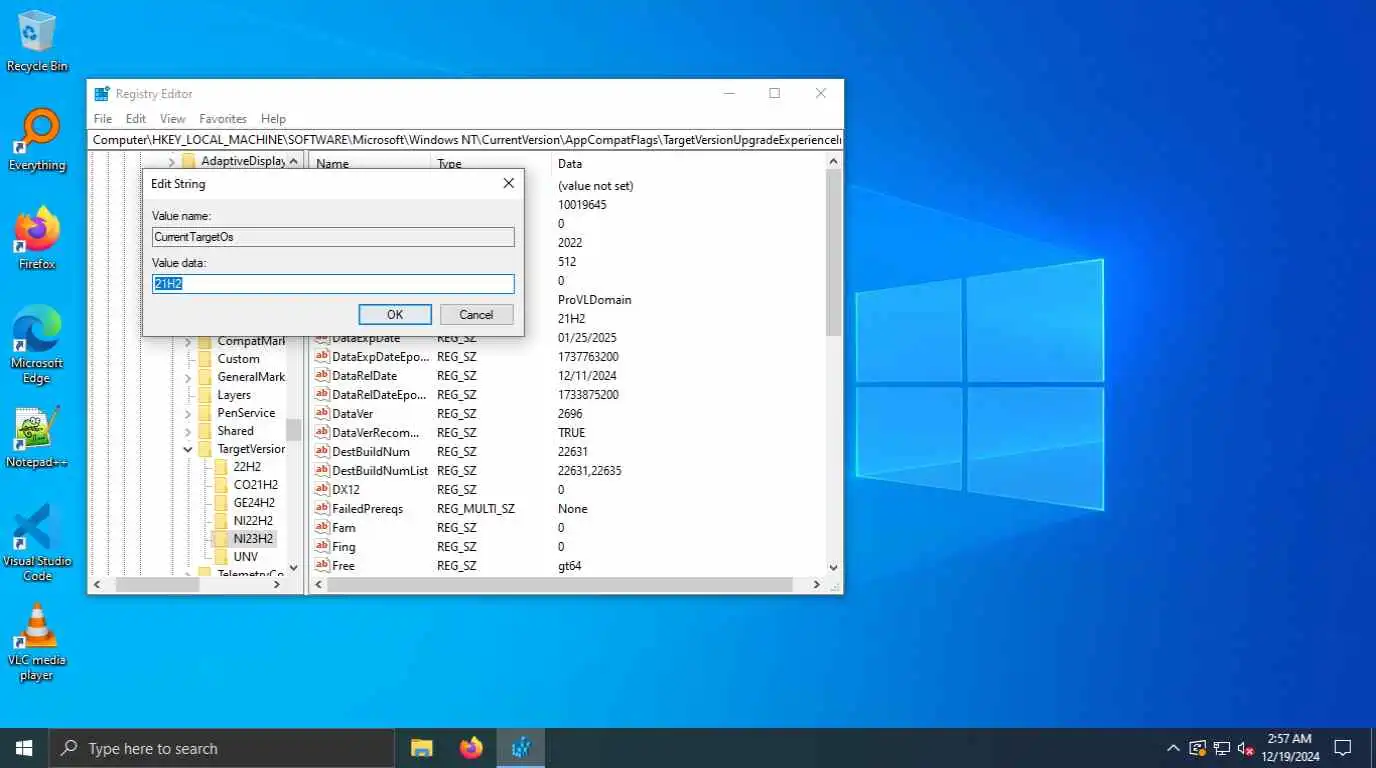Select the CO21H2 key folder

pos(255,485)
